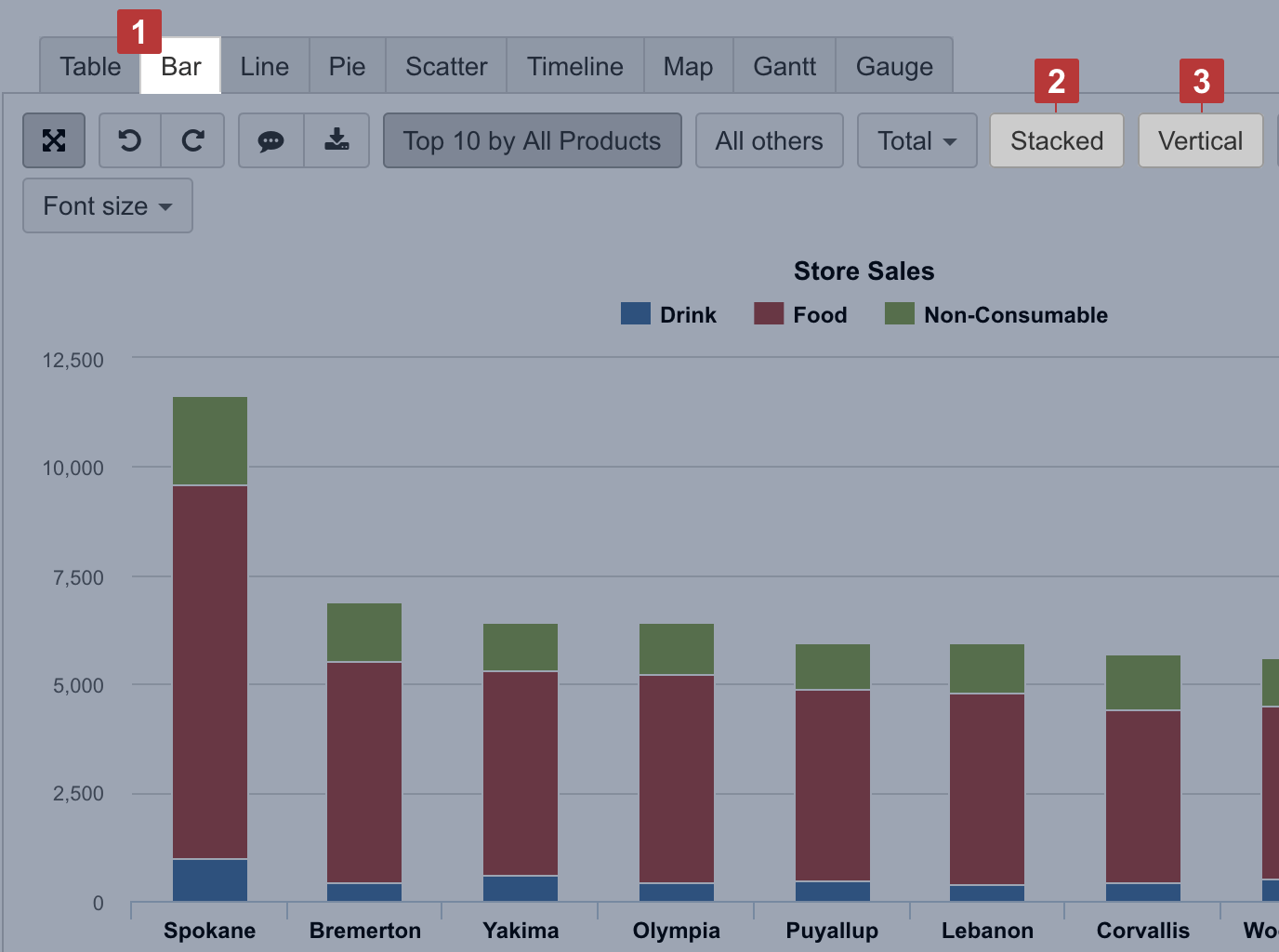View the Gauge chart
Viewport: 1279px width, 952px height.
point(894,65)
